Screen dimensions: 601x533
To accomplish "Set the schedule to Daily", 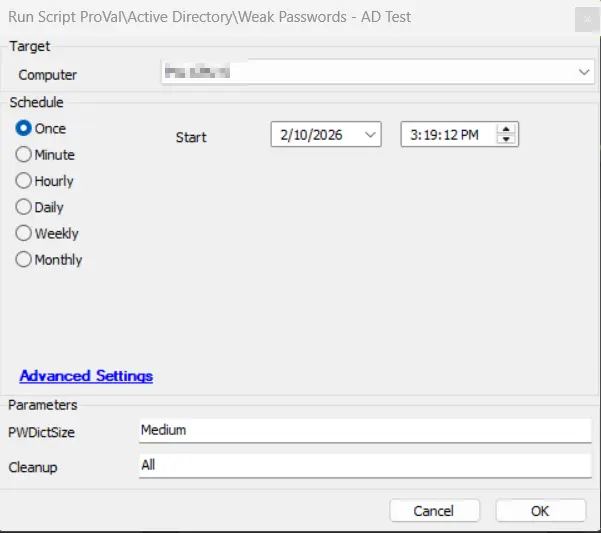I will pos(23,207).
